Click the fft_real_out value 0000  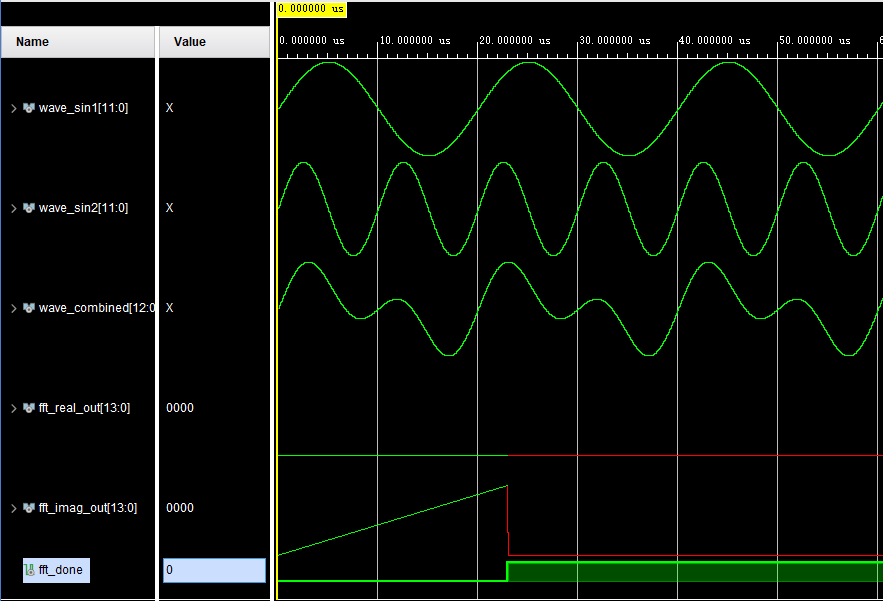[x=180, y=408]
